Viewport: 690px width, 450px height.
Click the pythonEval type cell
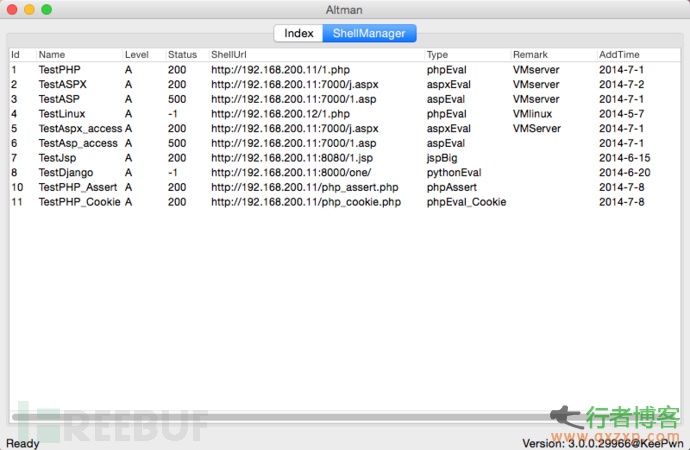(454, 172)
